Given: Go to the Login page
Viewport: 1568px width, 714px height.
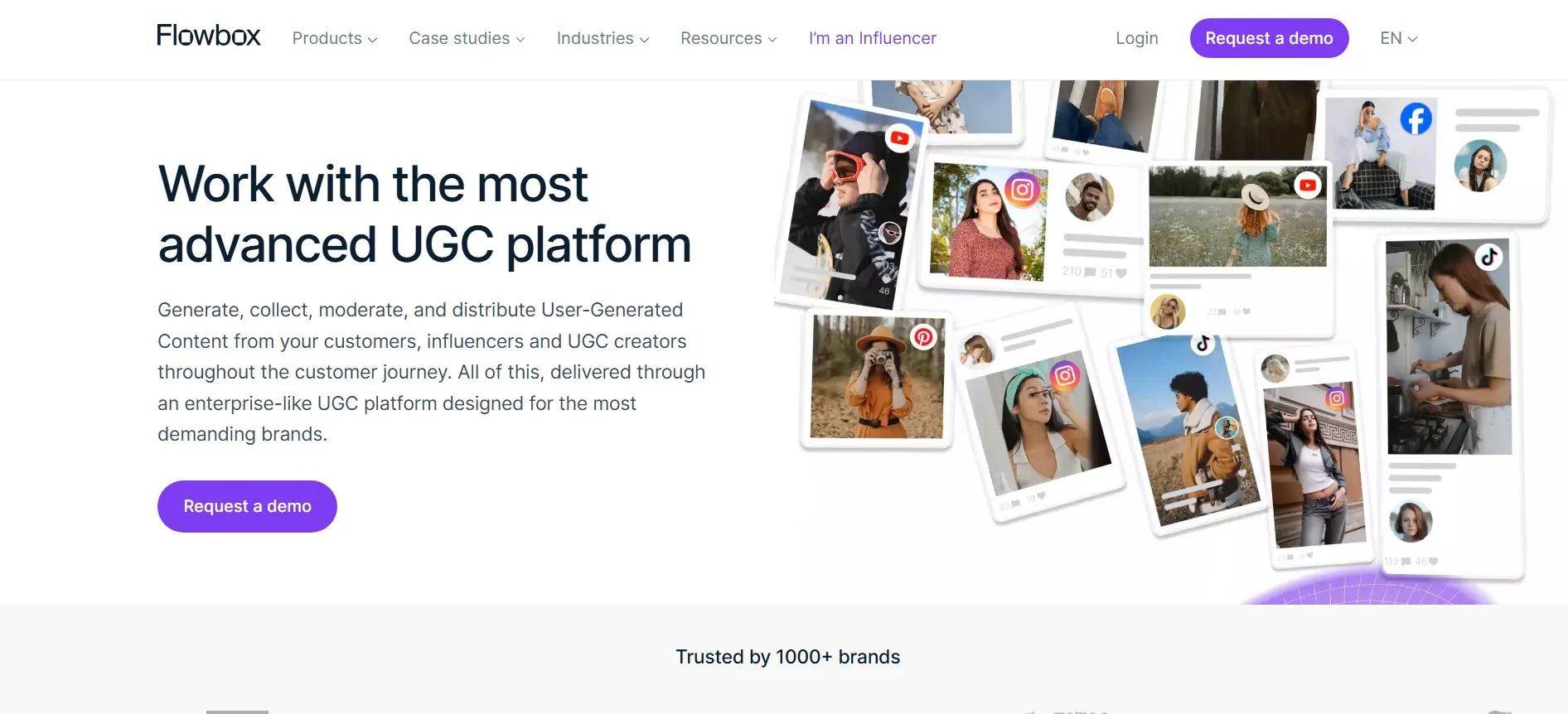Looking at the screenshot, I should [x=1136, y=38].
